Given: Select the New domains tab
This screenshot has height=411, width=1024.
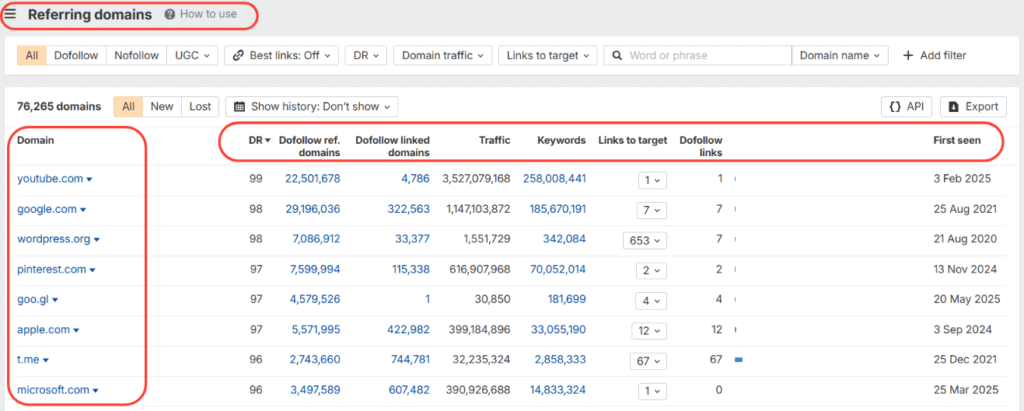Looking at the screenshot, I should [x=162, y=107].
